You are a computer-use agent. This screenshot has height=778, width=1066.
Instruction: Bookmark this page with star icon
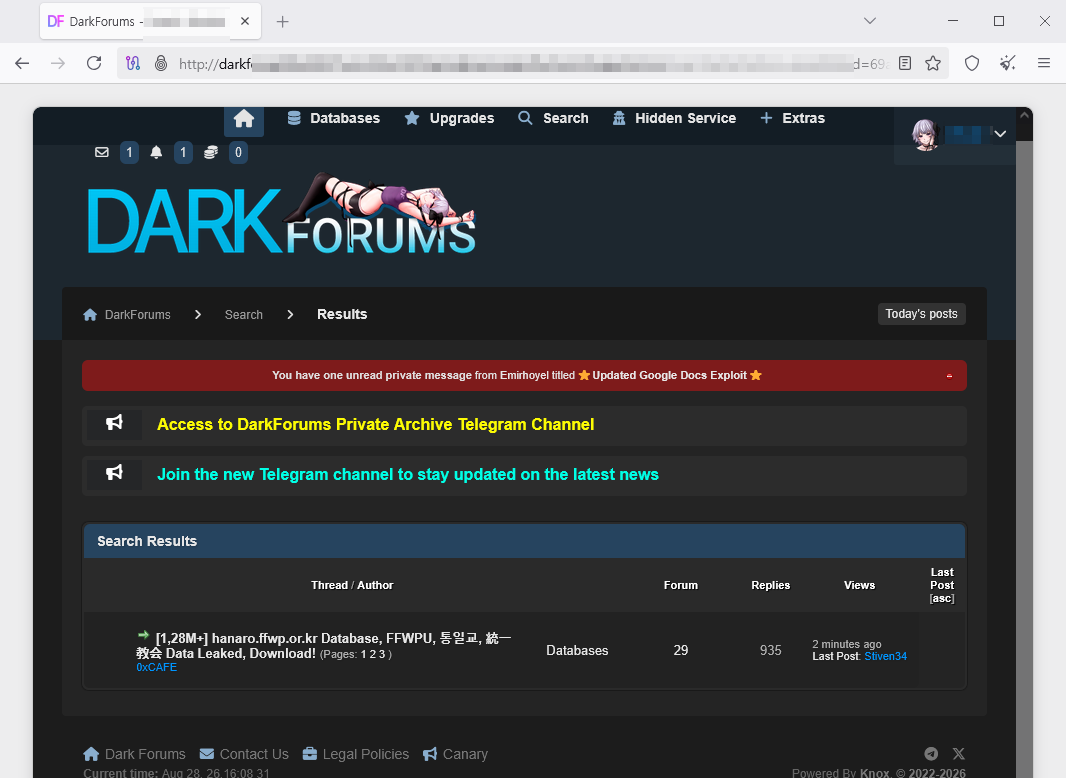pyautogui.click(x=933, y=63)
